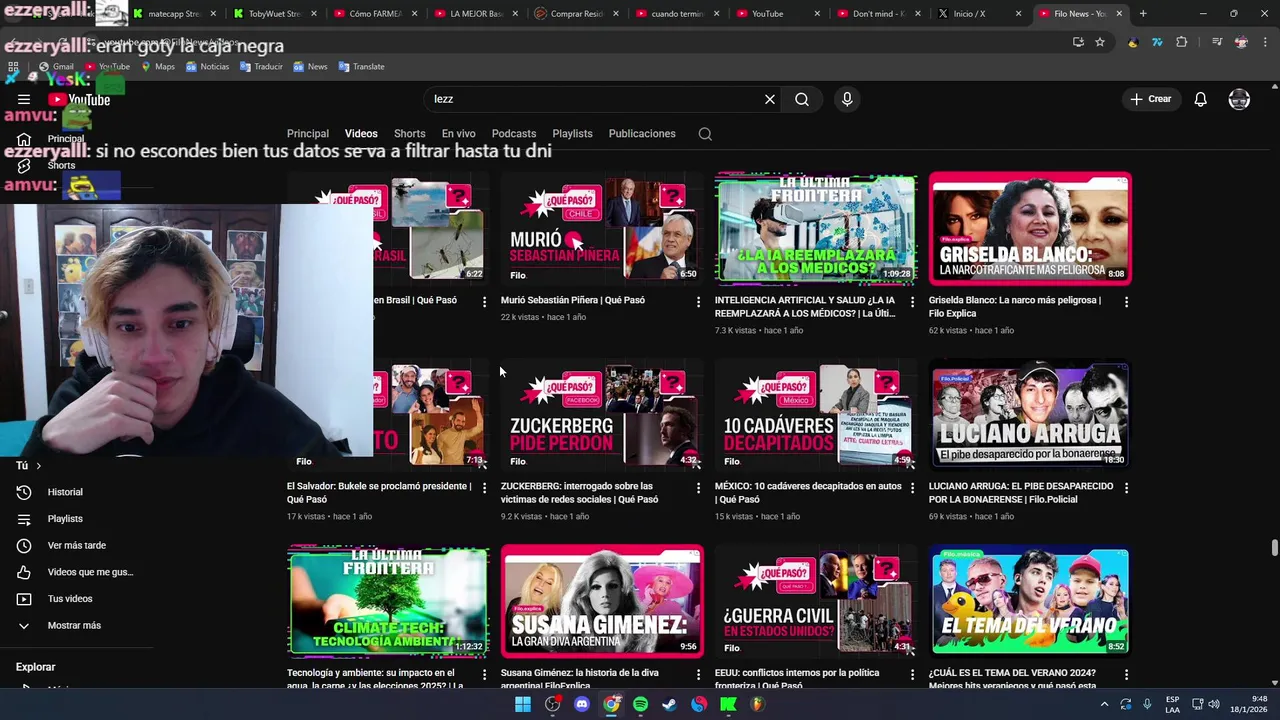1280x720 pixels.
Task: Open the volume control in system tray
Action: pyautogui.click(x=1214, y=704)
